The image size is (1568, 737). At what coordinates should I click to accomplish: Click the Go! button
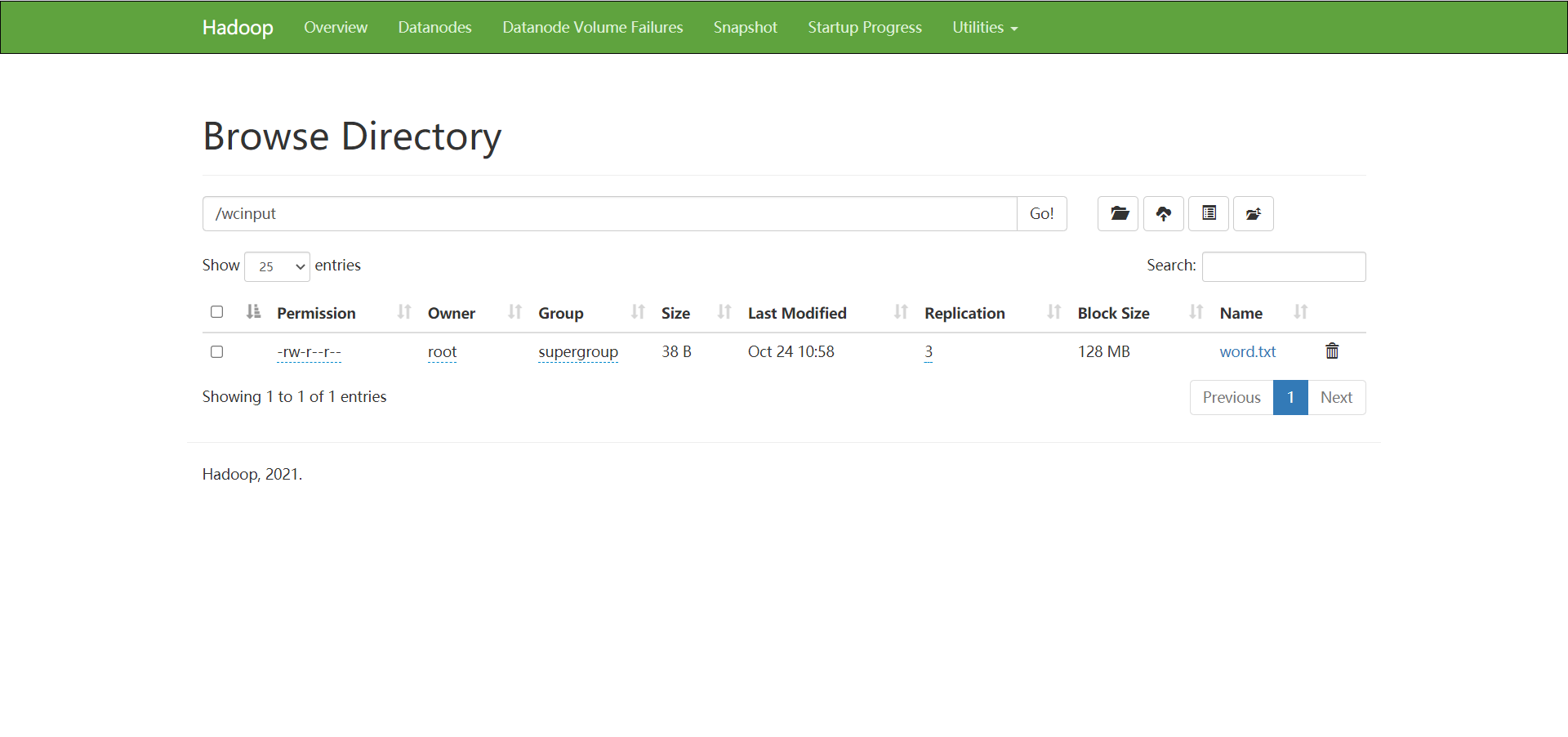tap(1042, 214)
